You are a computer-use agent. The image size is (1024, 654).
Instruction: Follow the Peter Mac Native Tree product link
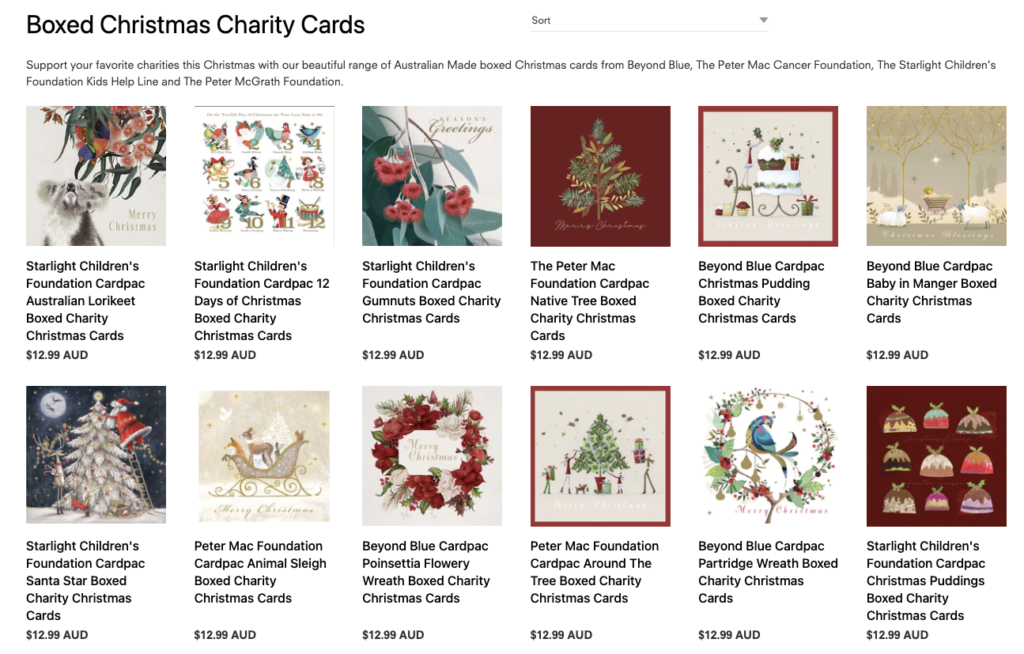(590, 301)
